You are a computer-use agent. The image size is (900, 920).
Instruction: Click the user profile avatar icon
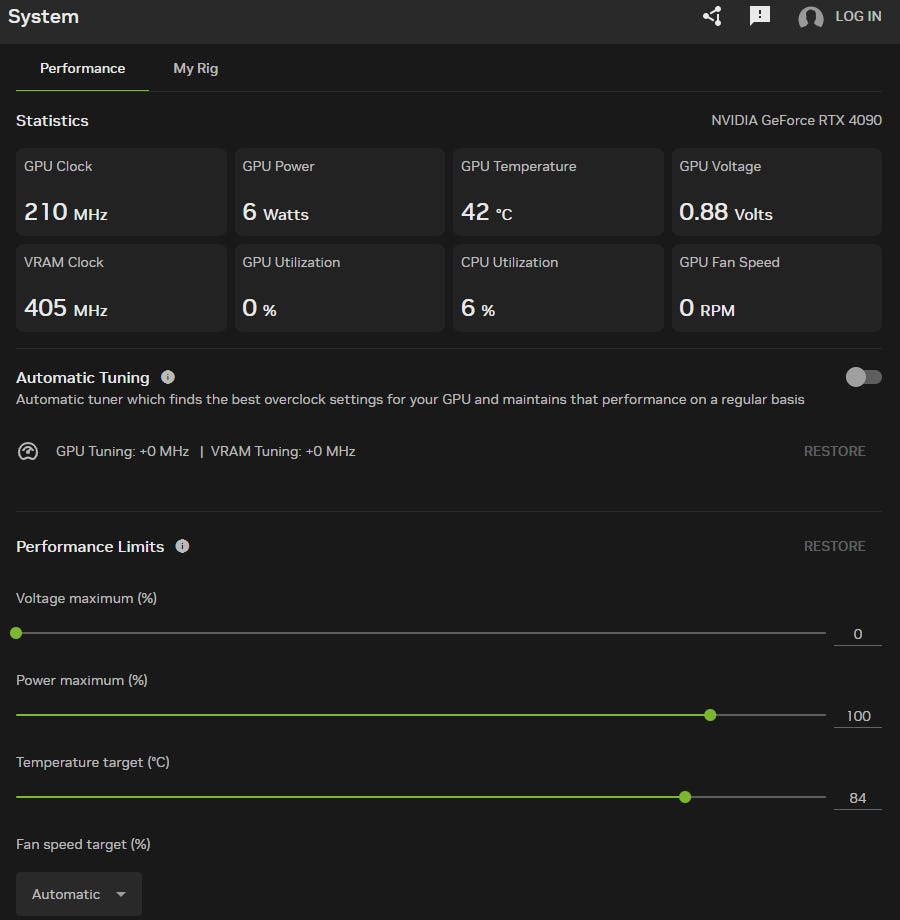[x=810, y=17]
